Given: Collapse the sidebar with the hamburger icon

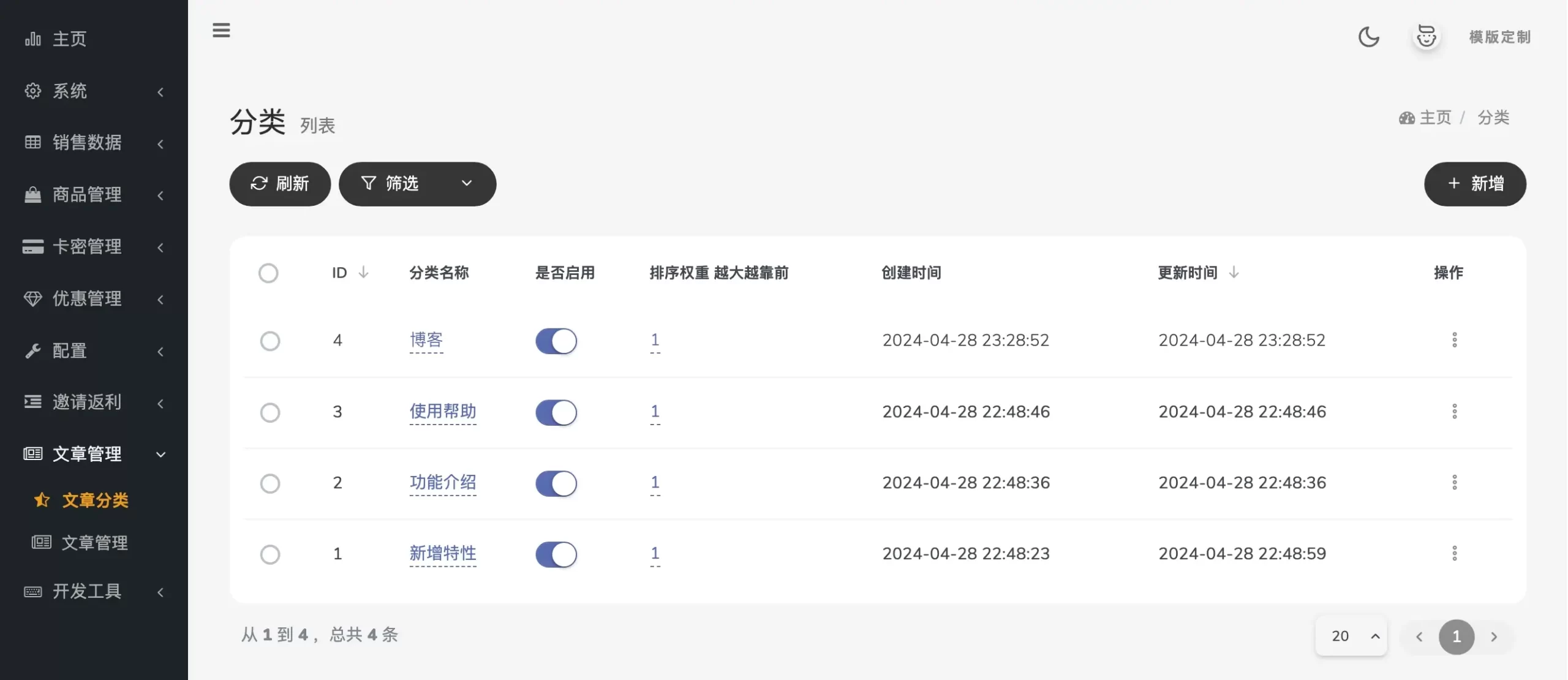Looking at the screenshot, I should 221,30.
